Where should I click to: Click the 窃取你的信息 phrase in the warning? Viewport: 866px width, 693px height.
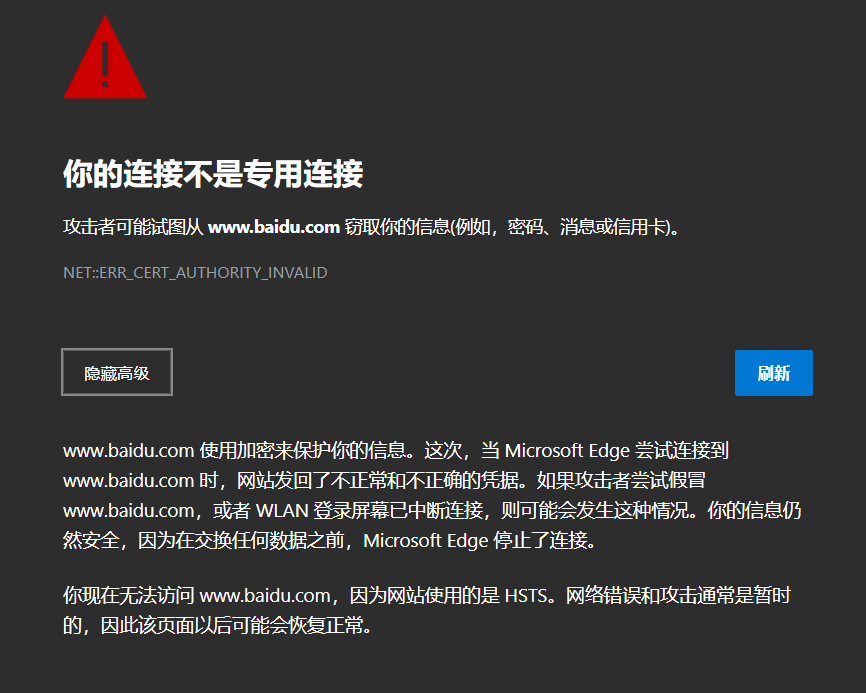398,227
